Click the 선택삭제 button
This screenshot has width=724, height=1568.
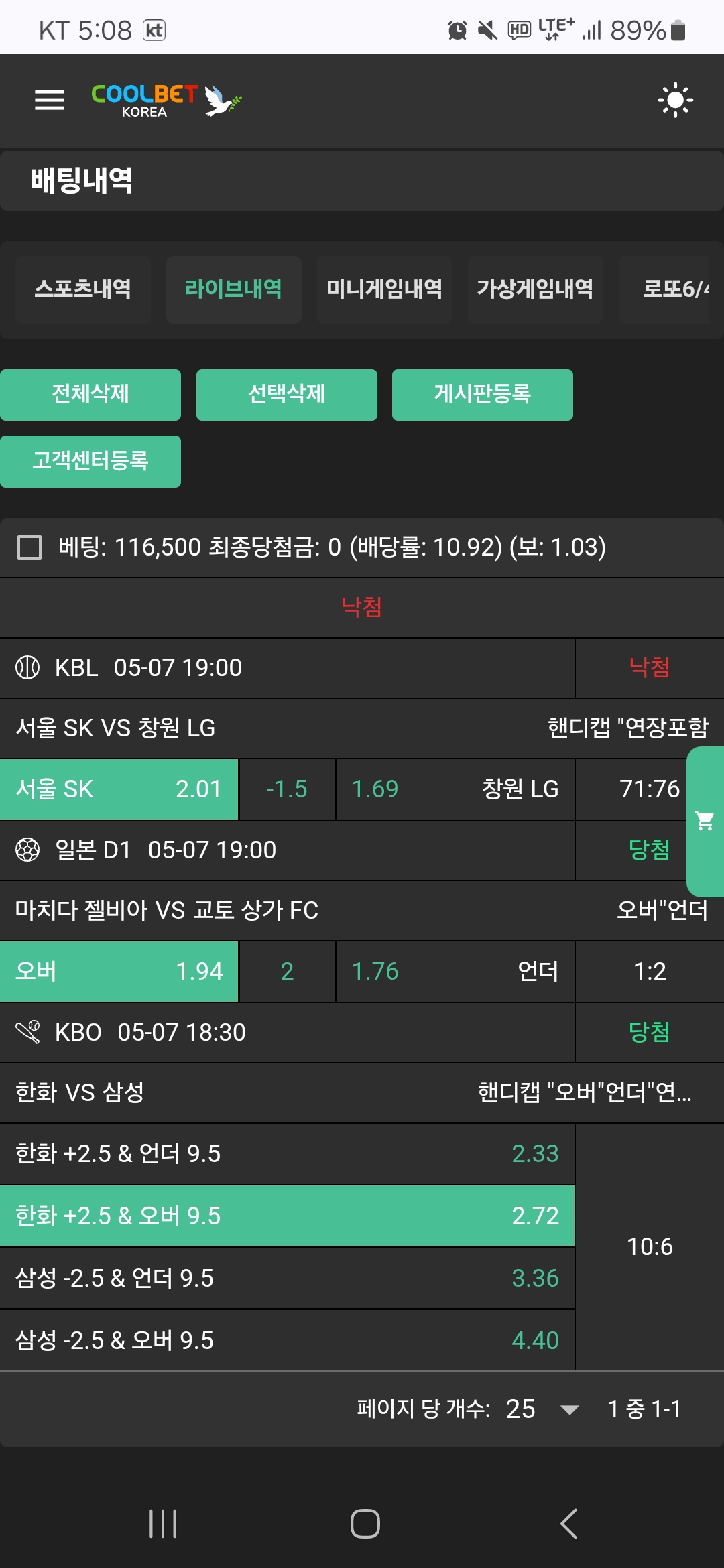pyautogui.click(x=287, y=395)
